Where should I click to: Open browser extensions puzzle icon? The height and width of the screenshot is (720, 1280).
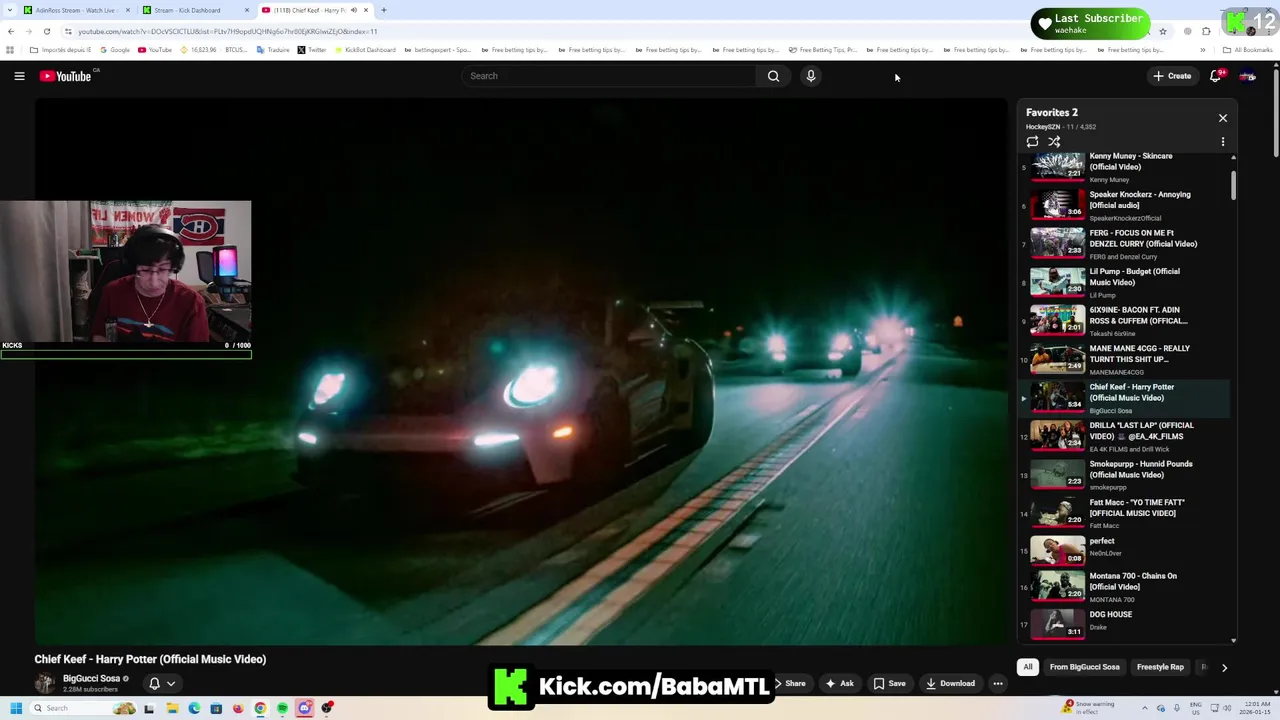click(x=1206, y=31)
